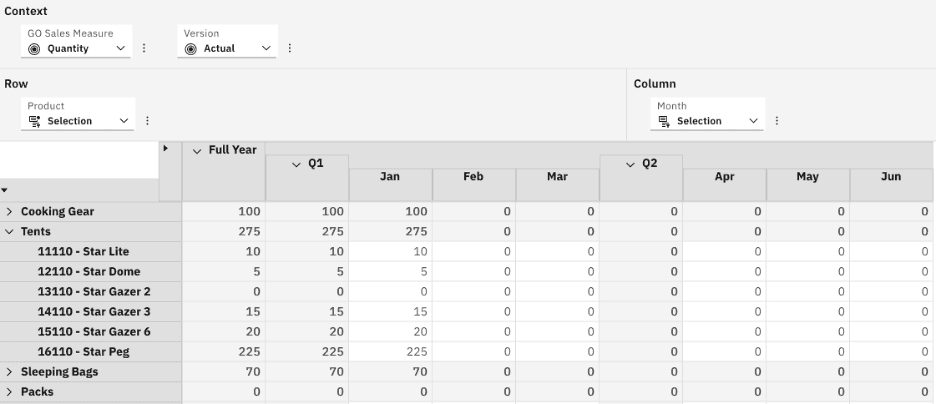The image size is (936, 404).
Task: Select the Feb column header
Action: click(473, 177)
